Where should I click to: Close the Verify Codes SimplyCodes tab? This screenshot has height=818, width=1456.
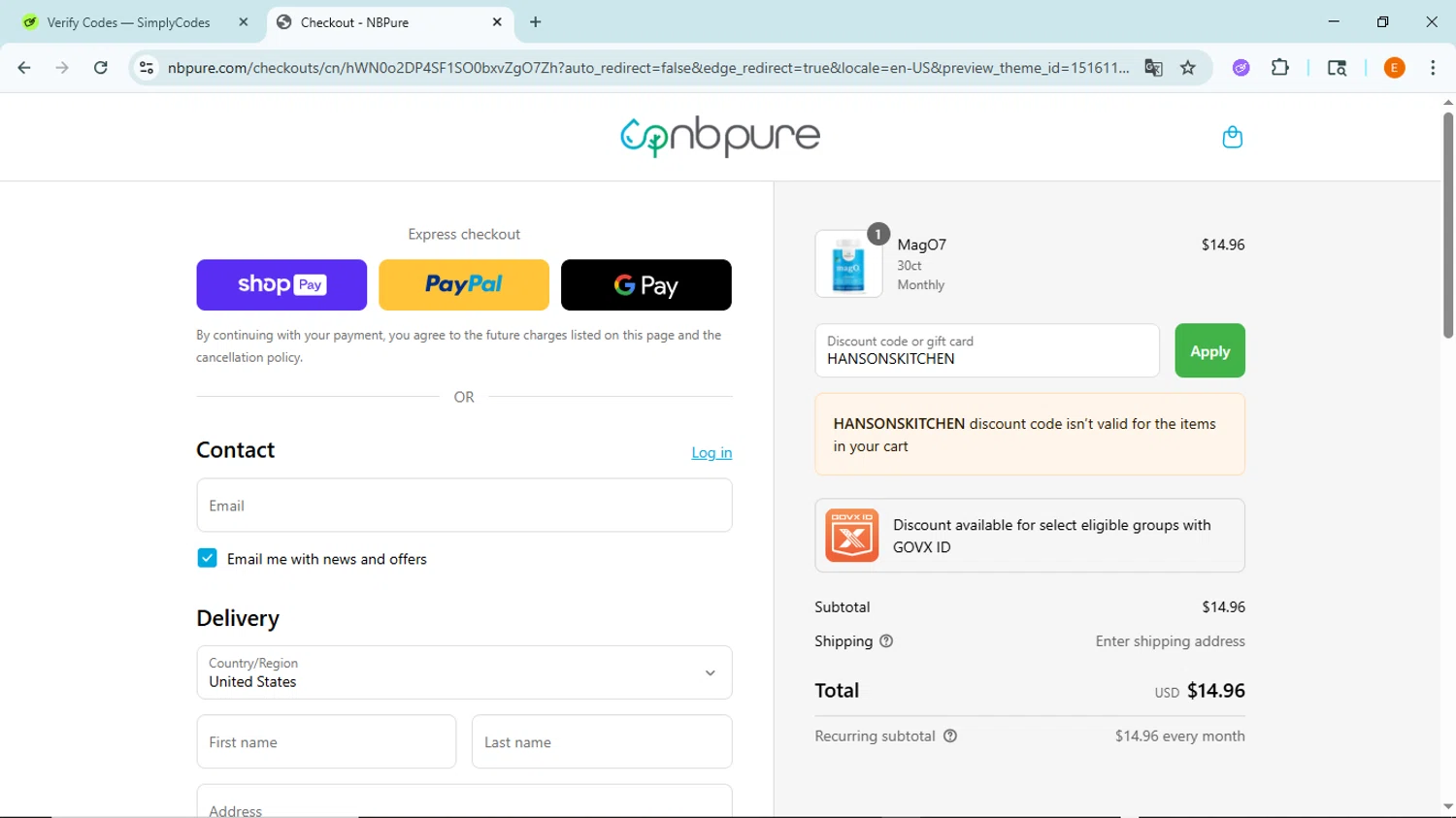pyautogui.click(x=244, y=22)
